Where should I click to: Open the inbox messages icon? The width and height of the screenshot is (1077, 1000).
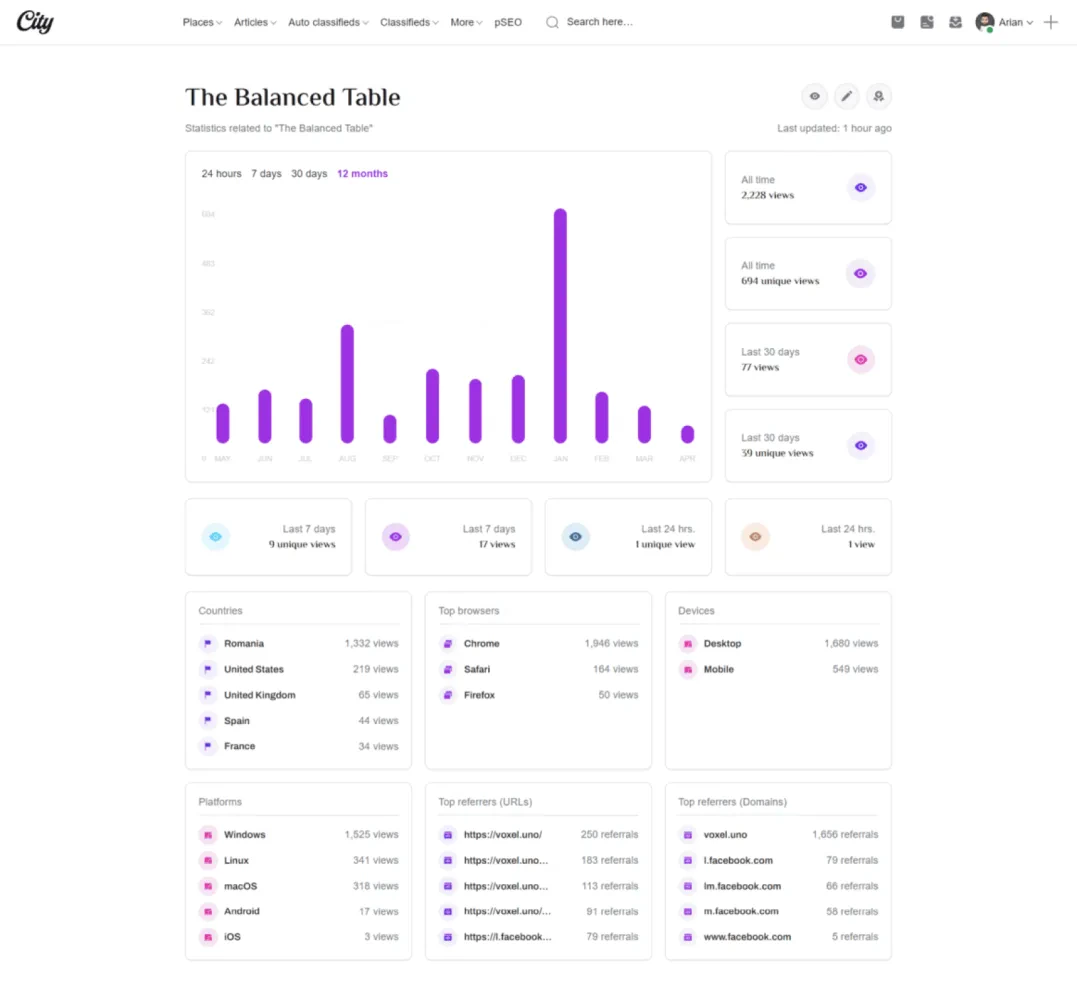[x=955, y=22]
